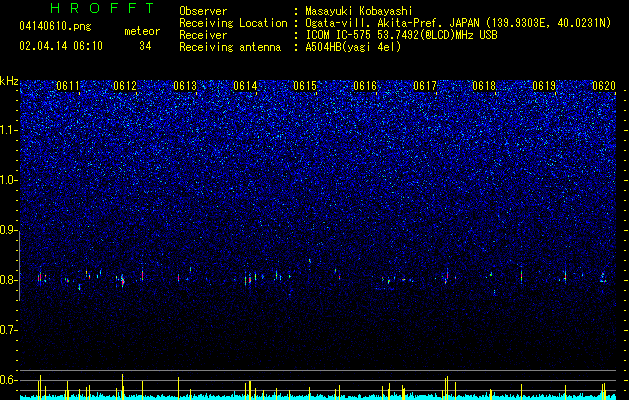Click the Receiving antenna field label
Viewport: 629px width, 400px height.
coord(230,47)
